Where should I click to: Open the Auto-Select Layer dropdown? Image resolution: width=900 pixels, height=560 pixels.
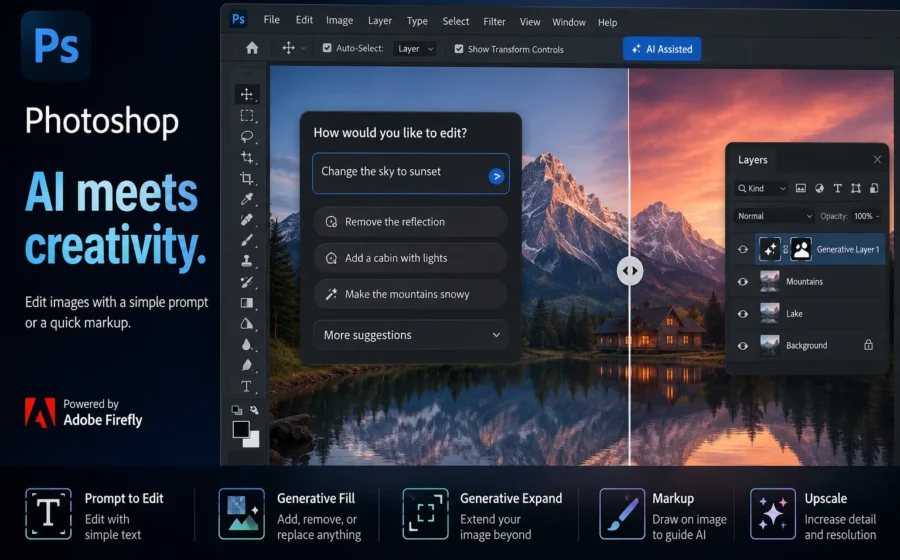(x=414, y=49)
